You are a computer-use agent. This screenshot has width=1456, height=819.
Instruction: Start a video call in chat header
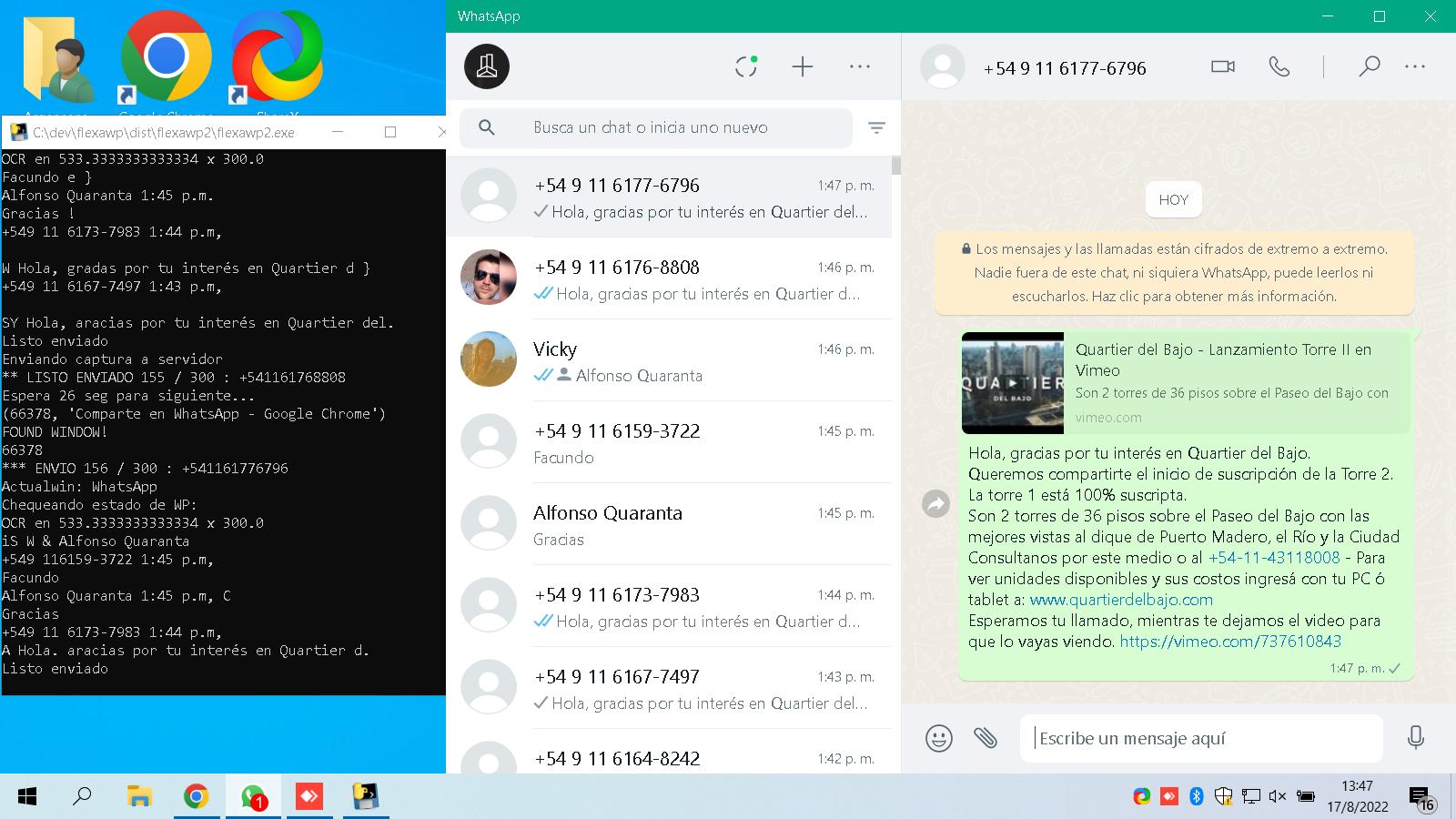click(1223, 66)
